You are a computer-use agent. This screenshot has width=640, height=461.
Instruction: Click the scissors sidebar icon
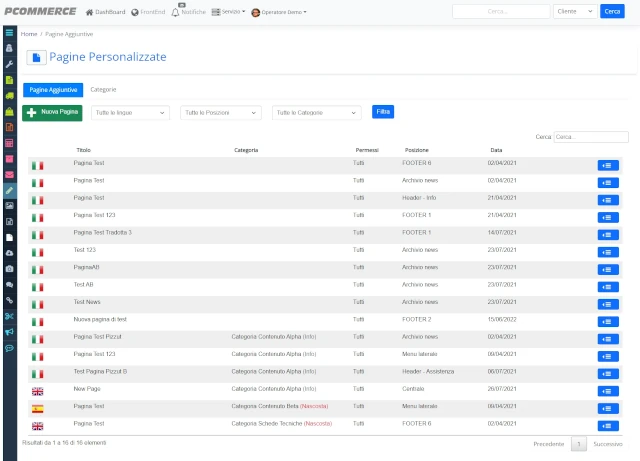(x=9, y=316)
